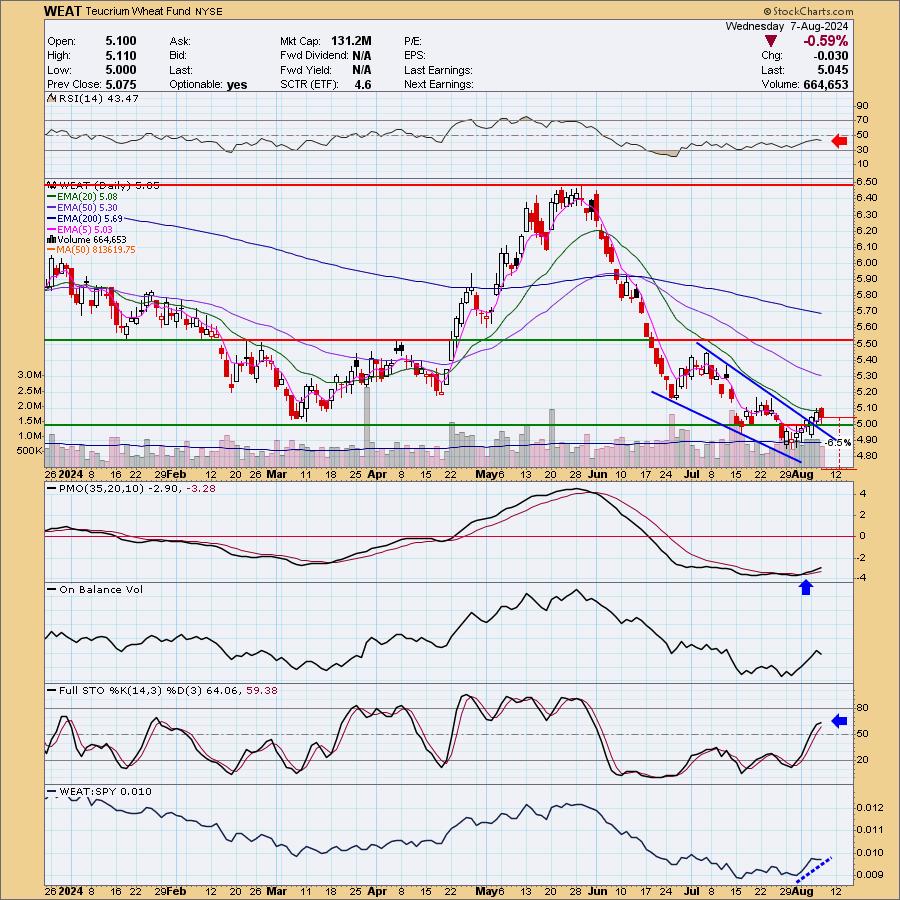This screenshot has width=900, height=900.
Task: Click the StockCharts.com copyright label
Action: (x=808, y=11)
